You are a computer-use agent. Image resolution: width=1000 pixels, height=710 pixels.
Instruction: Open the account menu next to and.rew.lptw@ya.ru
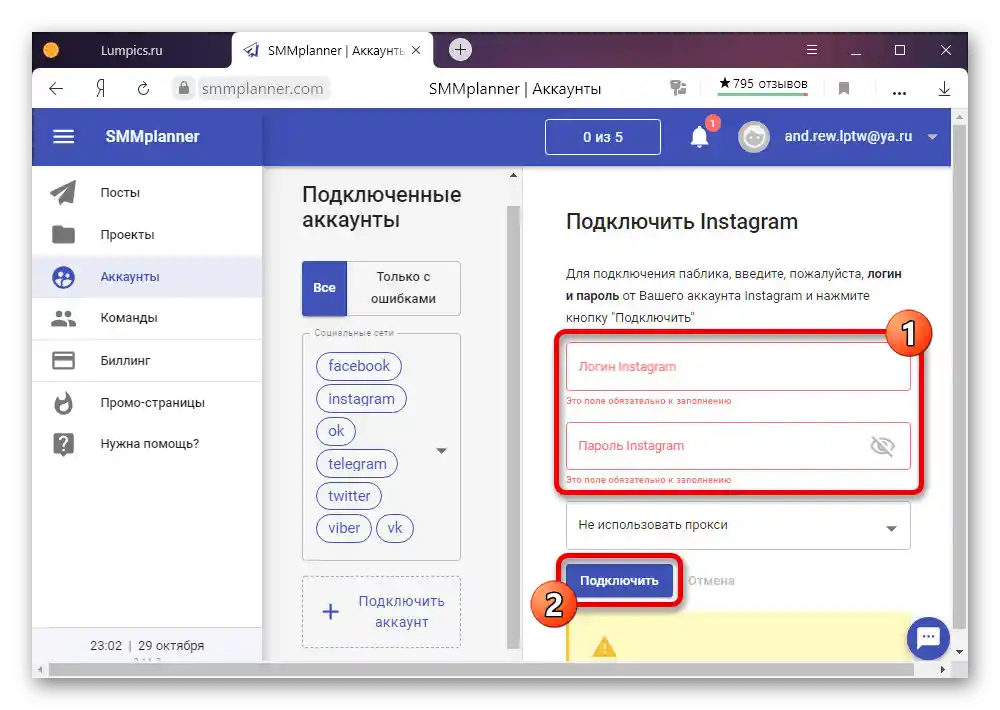[x=933, y=137]
